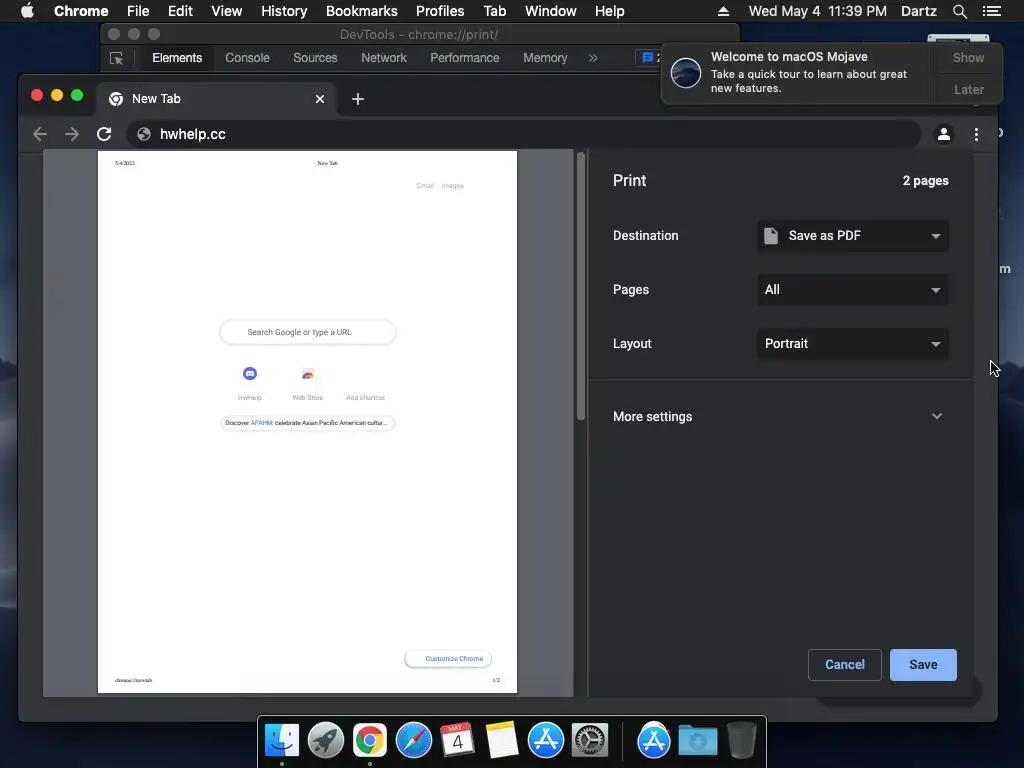Open the Edit menu

coord(180,11)
